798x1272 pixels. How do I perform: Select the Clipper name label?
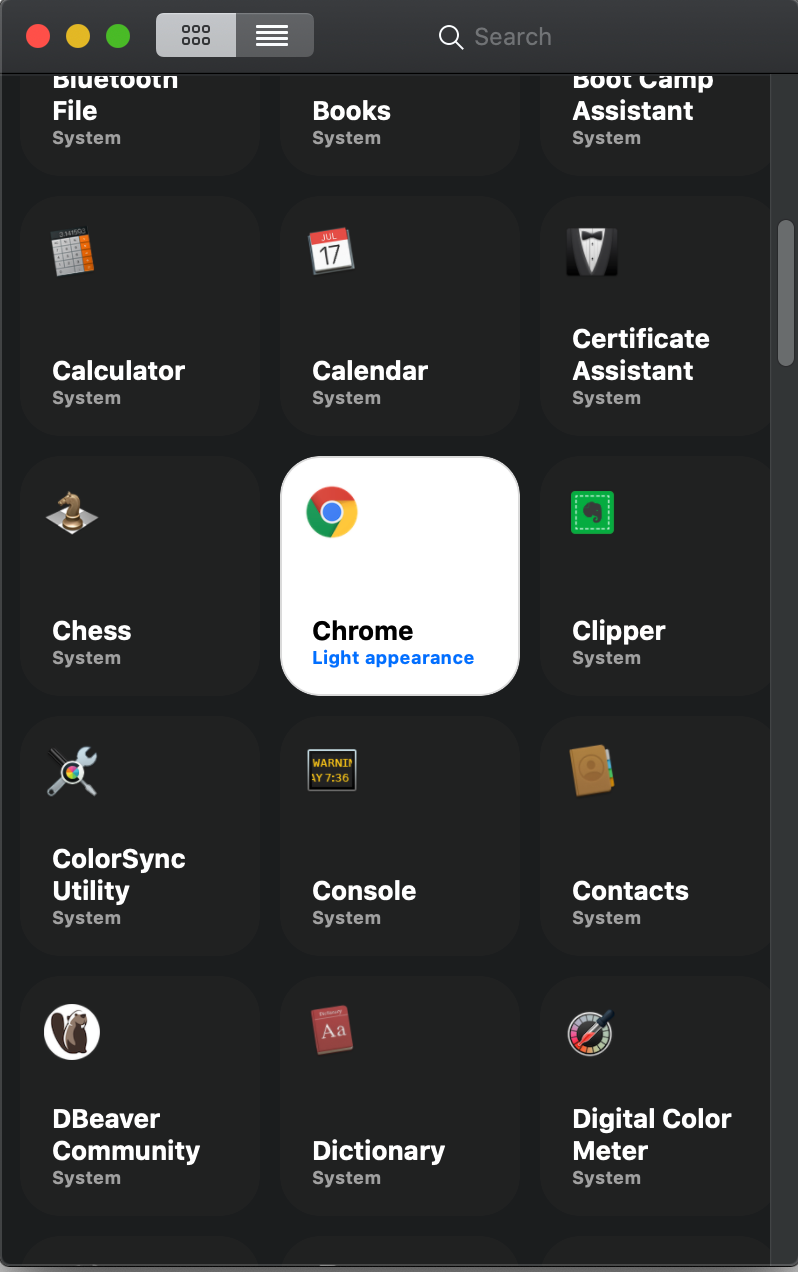tap(619, 631)
